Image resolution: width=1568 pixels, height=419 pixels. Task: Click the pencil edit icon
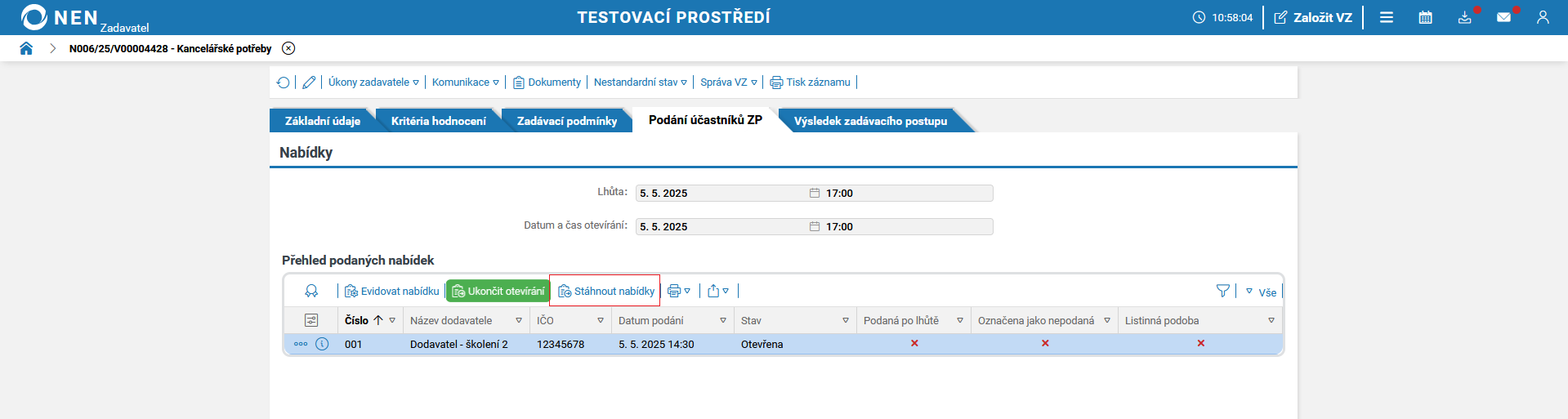pos(309,82)
